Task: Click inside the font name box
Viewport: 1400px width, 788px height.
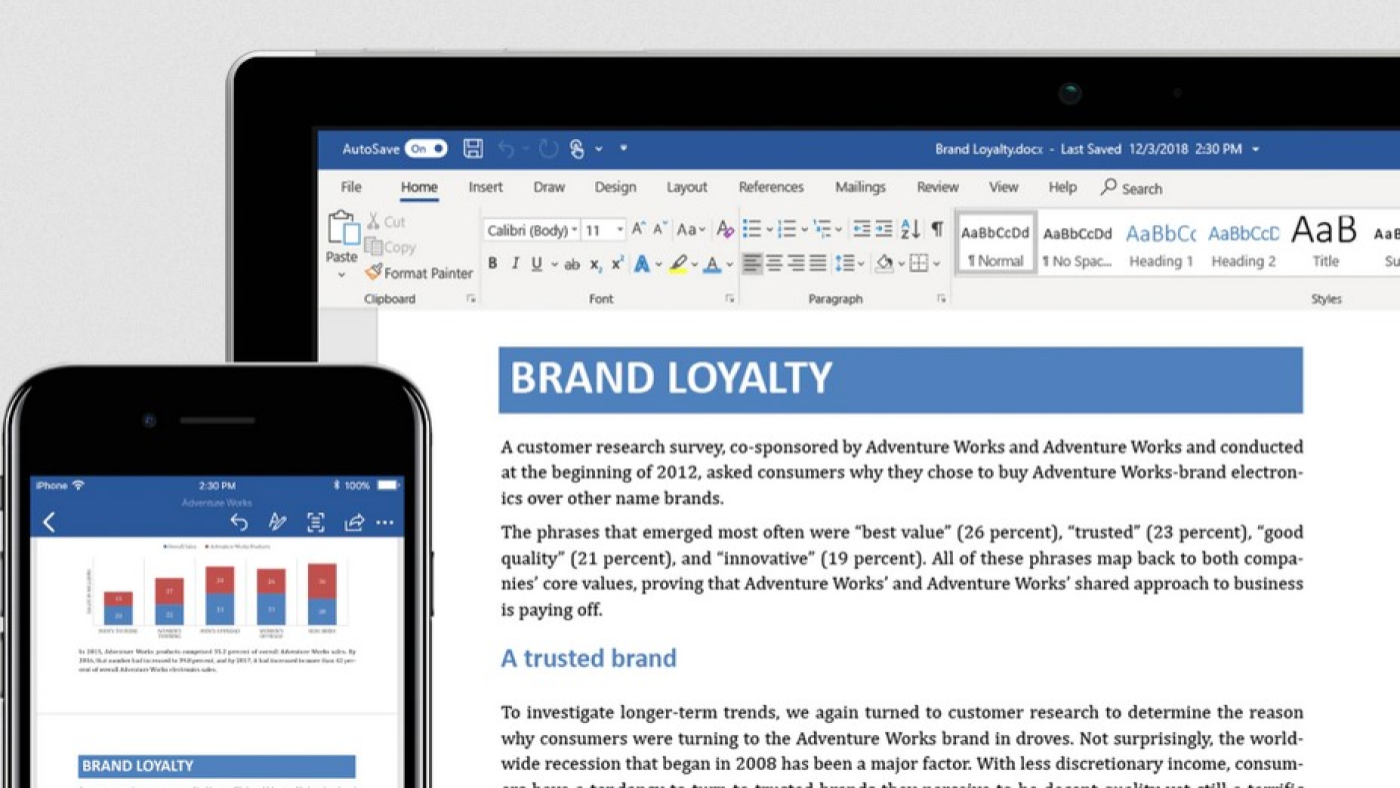Action: [x=525, y=229]
